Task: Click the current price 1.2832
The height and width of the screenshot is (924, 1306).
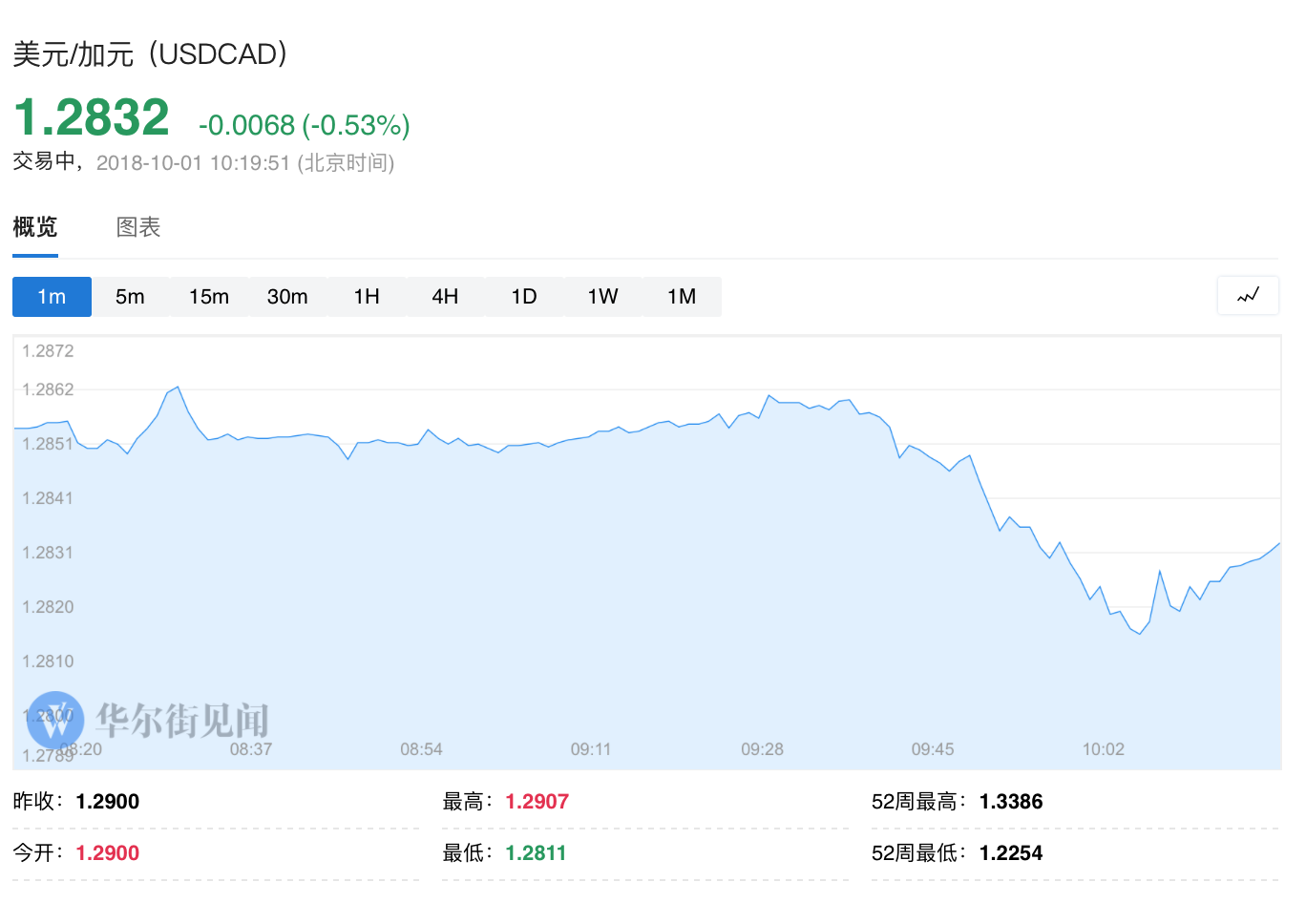Action: click(x=92, y=118)
